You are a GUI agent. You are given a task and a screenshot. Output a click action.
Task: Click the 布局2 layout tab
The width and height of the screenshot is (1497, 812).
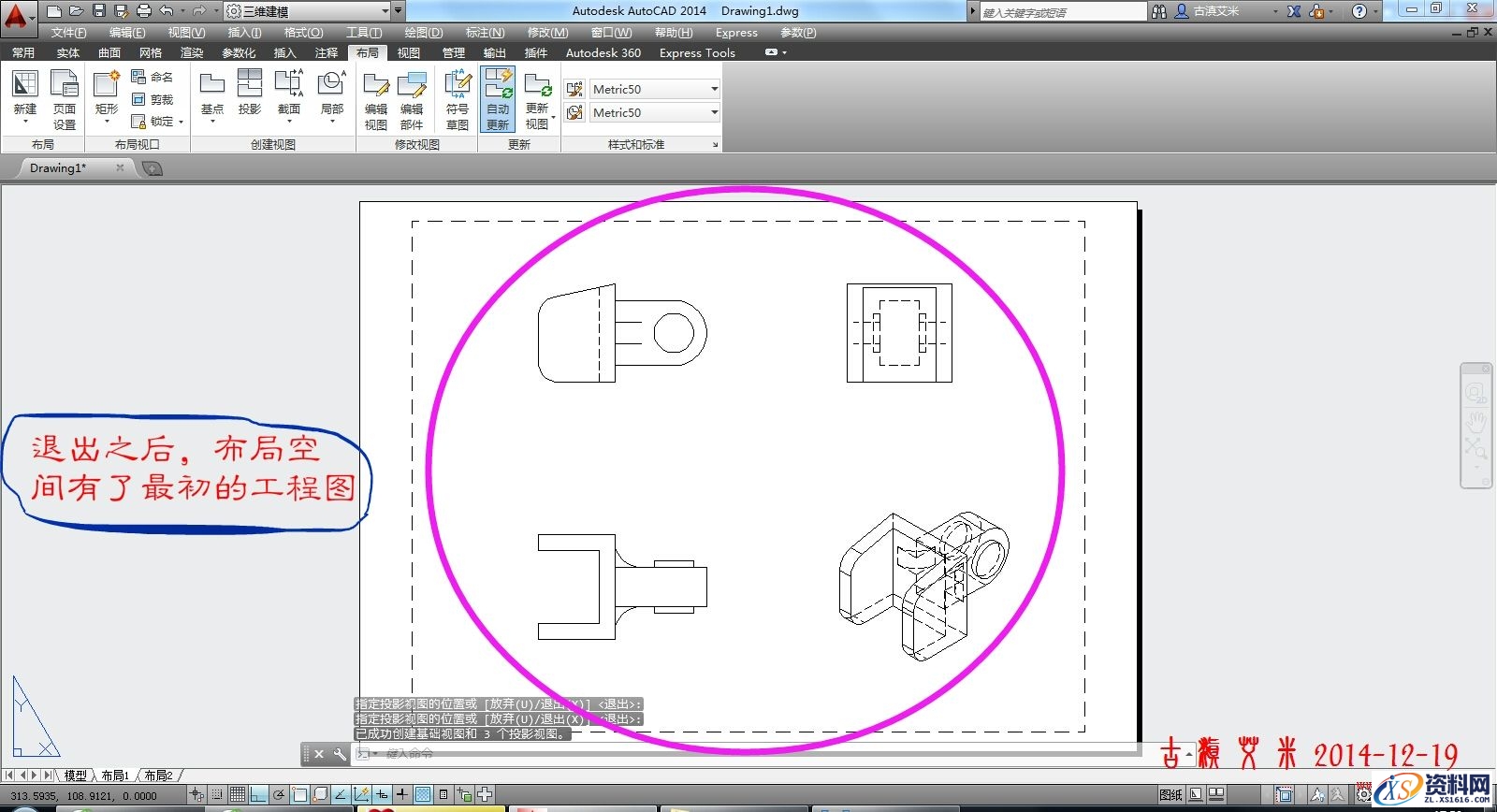158,776
